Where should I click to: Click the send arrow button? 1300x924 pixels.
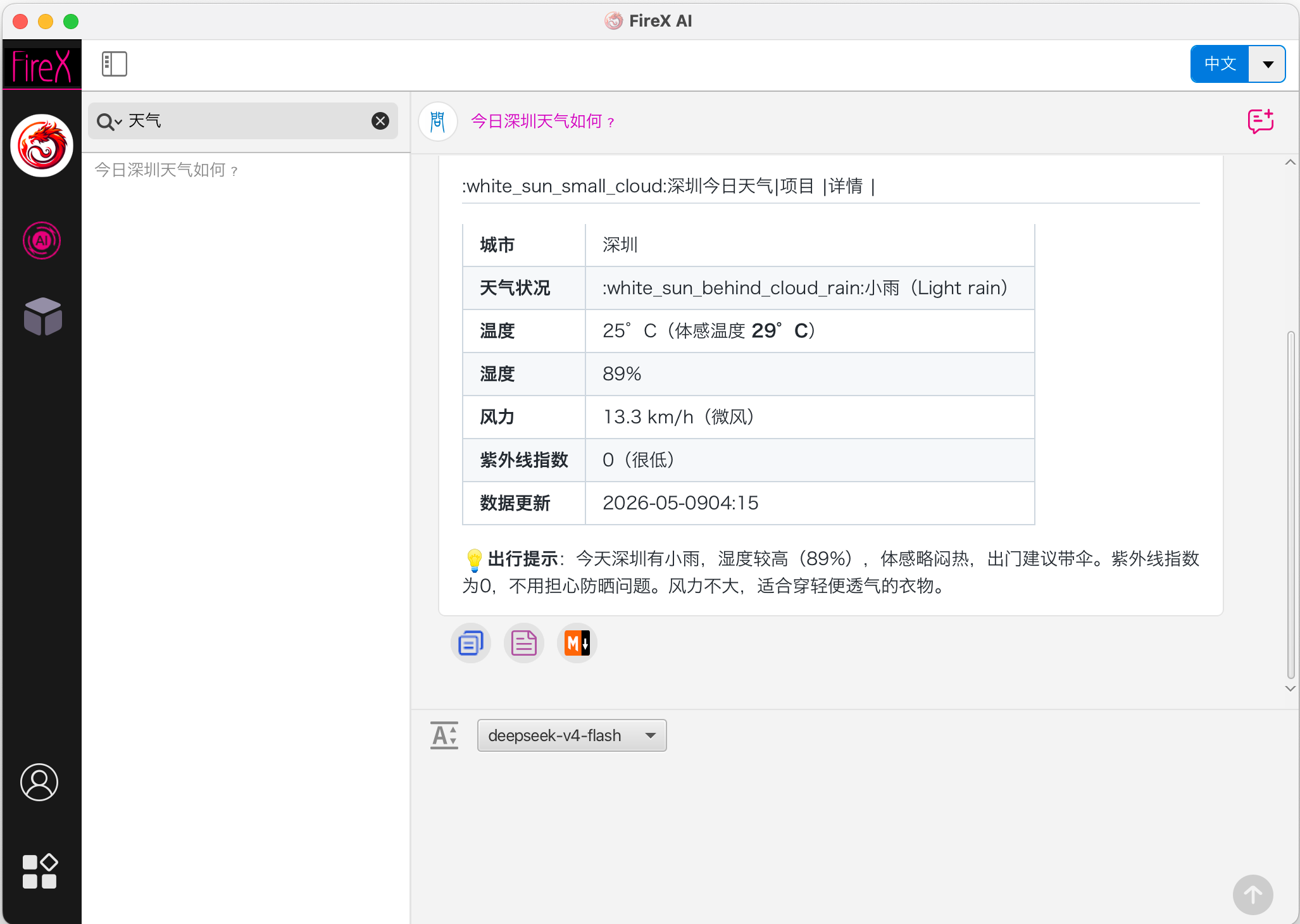click(1253, 894)
